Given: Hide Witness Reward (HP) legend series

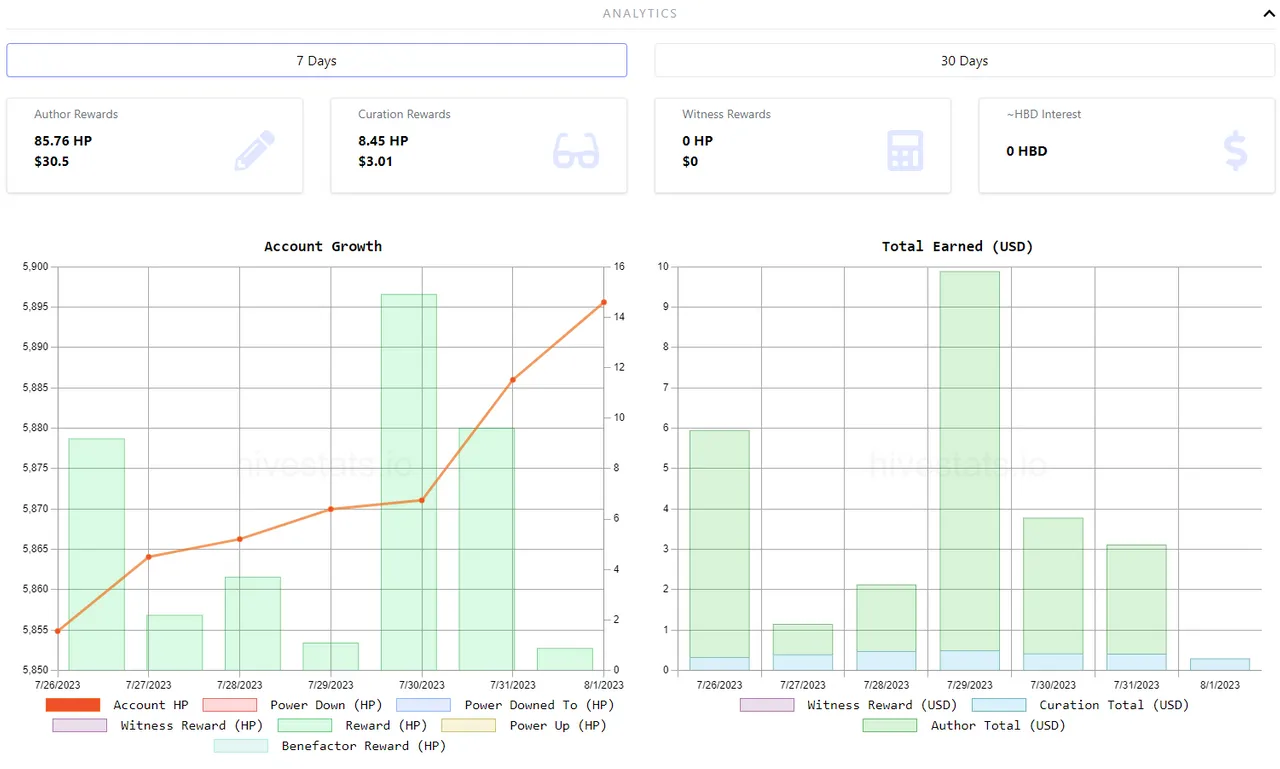Looking at the screenshot, I should (x=80, y=725).
